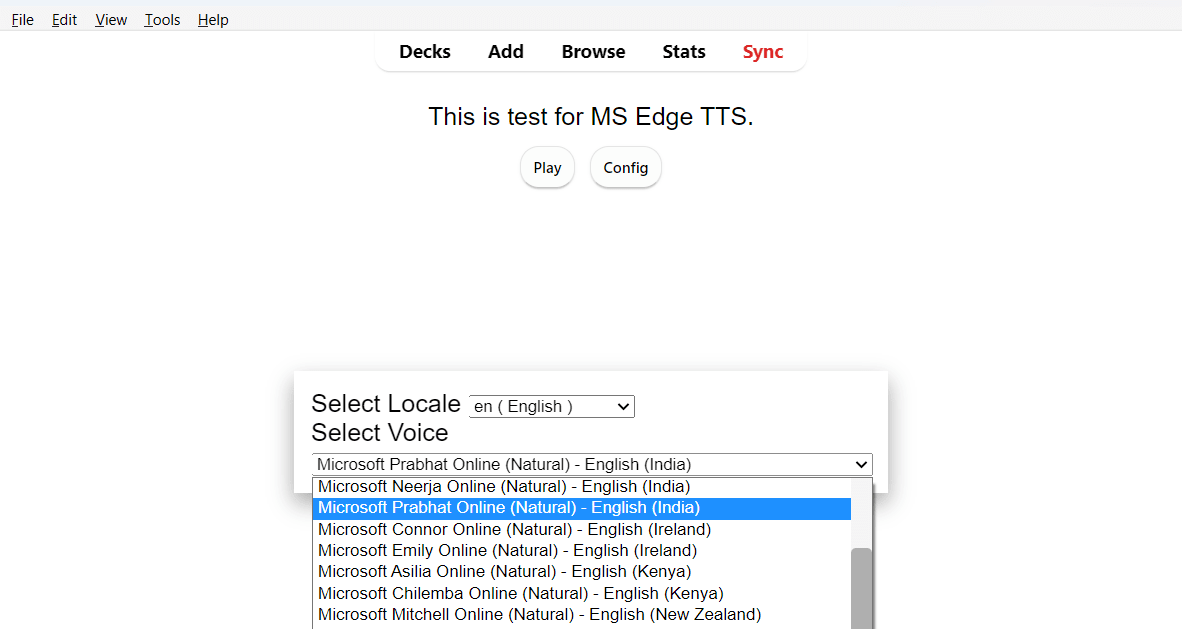Click the voice list scrollbar thumb
1182x629 pixels.
(861, 588)
